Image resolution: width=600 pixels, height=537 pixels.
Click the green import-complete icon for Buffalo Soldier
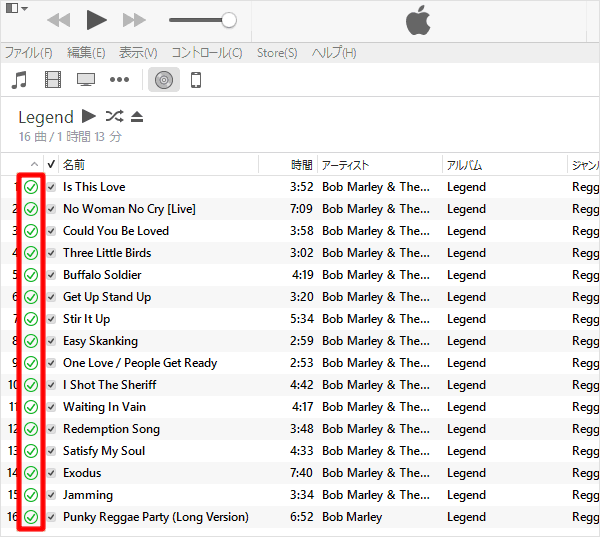31,275
